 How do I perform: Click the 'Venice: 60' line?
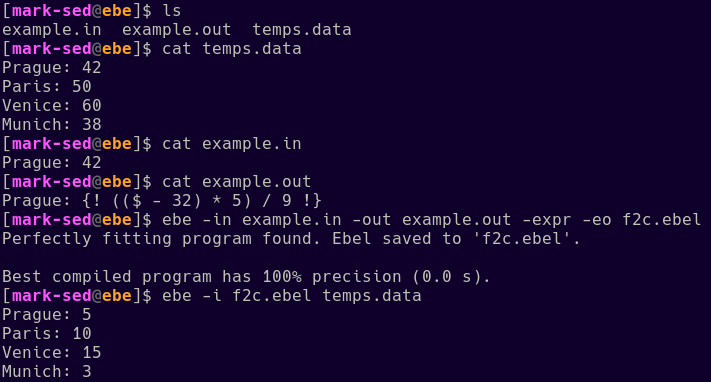52,105
